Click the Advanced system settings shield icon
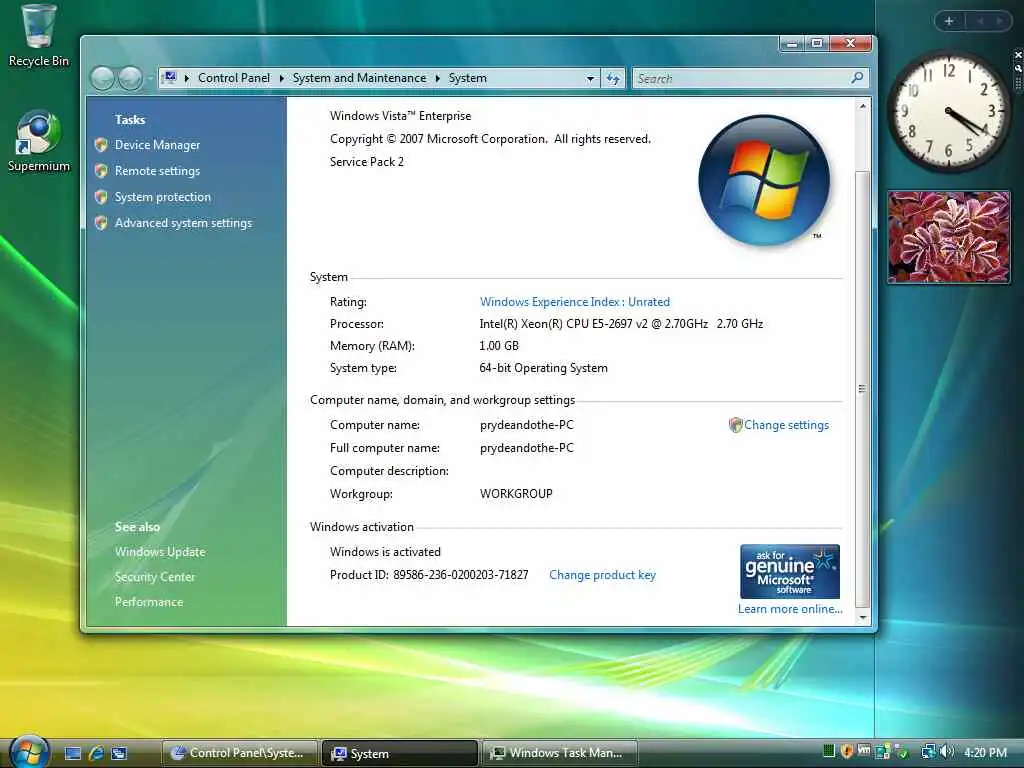This screenshot has height=768, width=1024. coord(101,223)
